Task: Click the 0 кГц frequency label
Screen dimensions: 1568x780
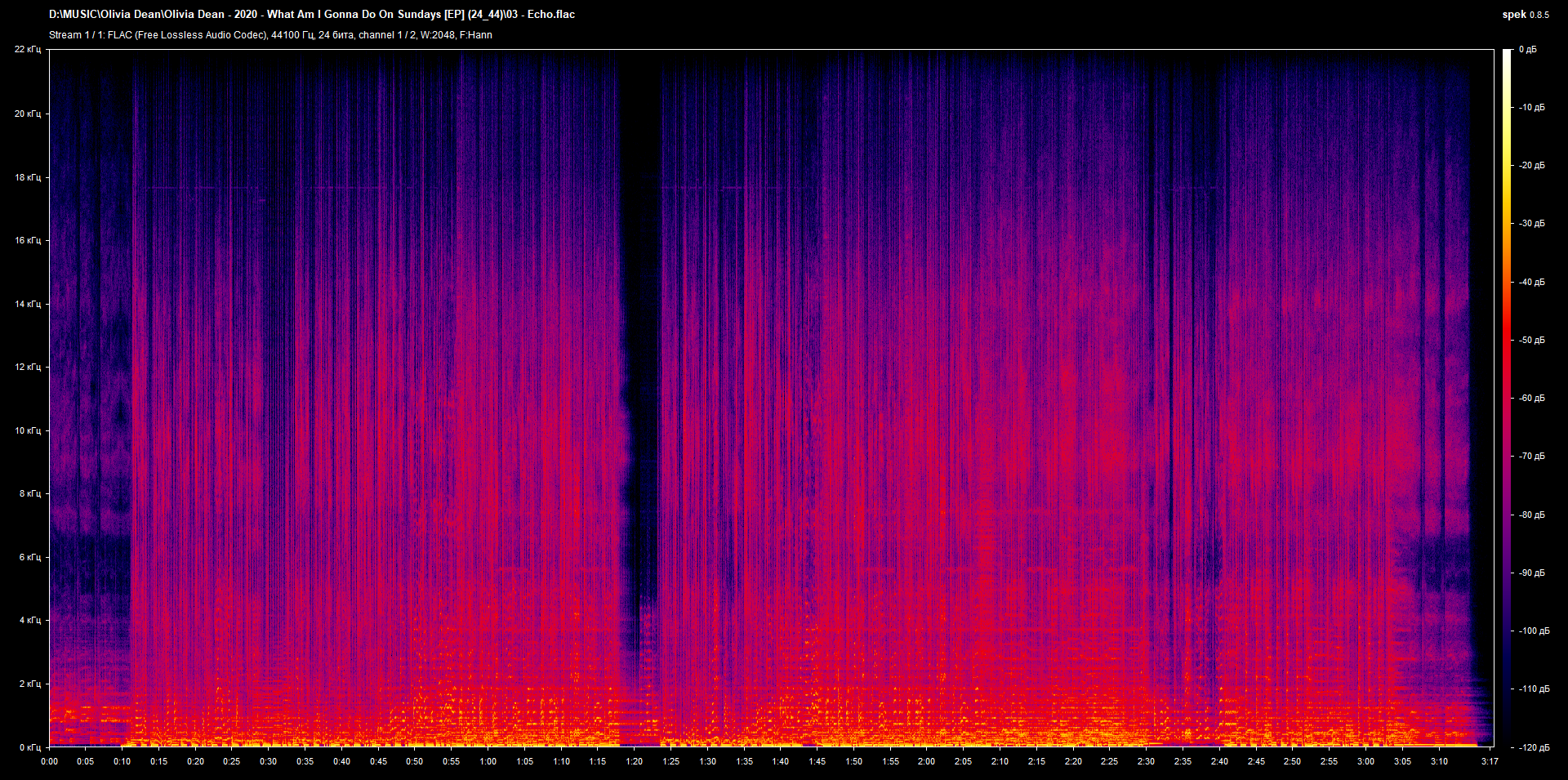Action: [30, 747]
